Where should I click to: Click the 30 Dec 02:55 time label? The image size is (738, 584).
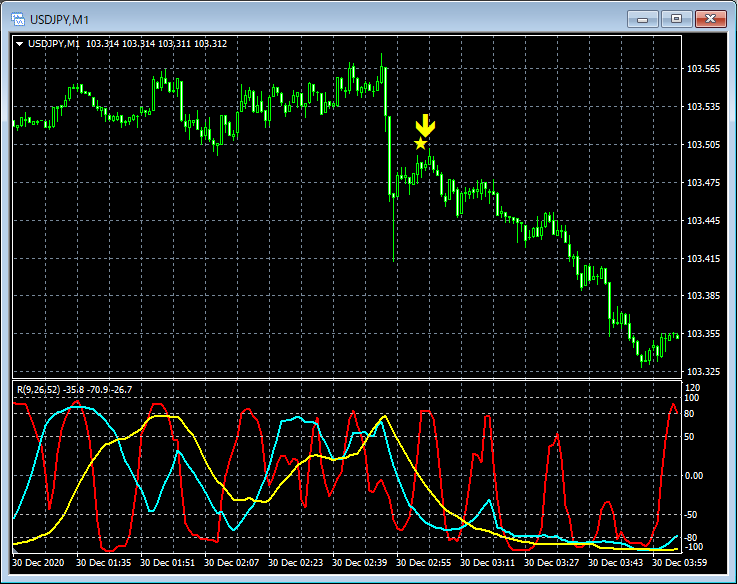click(425, 563)
